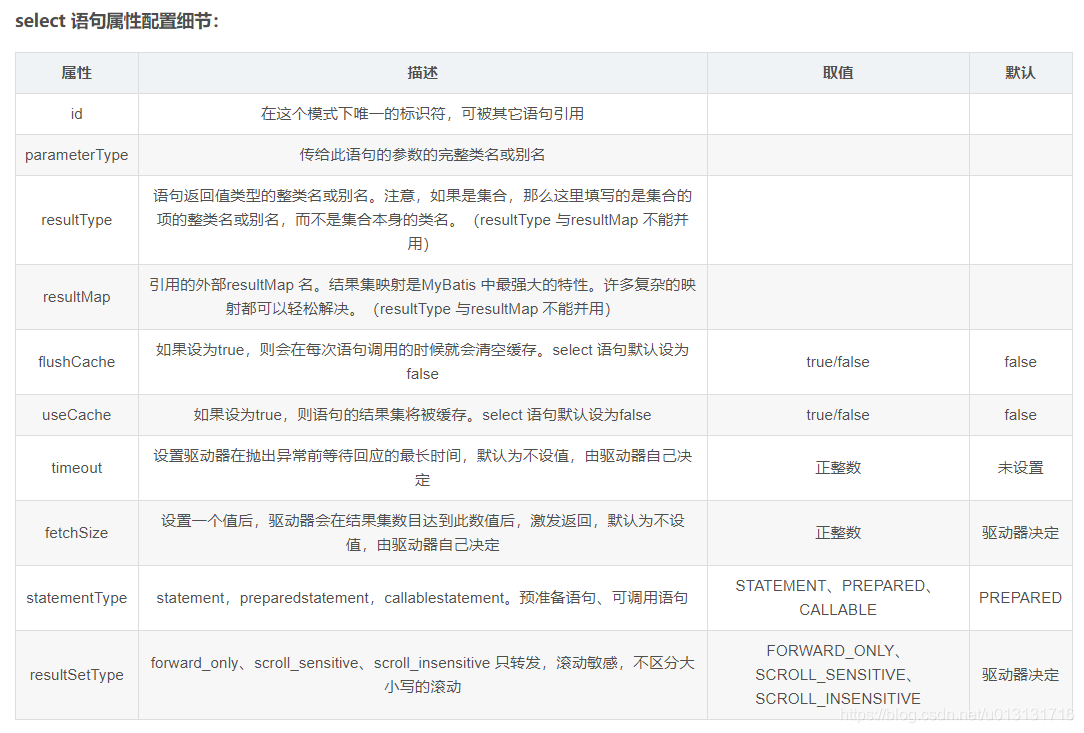Click the useCache attribute name
Image resolution: width=1084 pixels, height=733 pixels.
[x=76, y=414]
